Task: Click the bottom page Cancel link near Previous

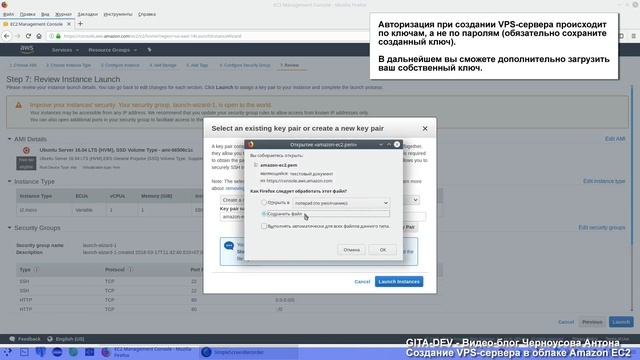Action: (x=566, y=322)
